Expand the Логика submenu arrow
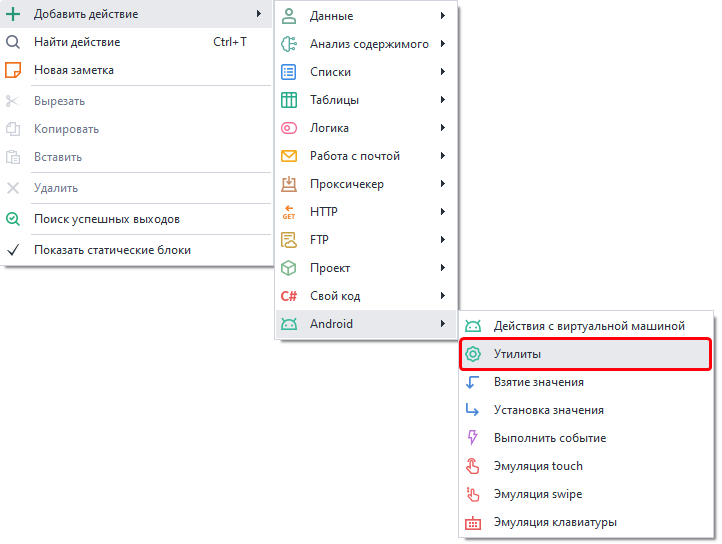The width and height of the screenshot is (722, 544). (442, 128)
